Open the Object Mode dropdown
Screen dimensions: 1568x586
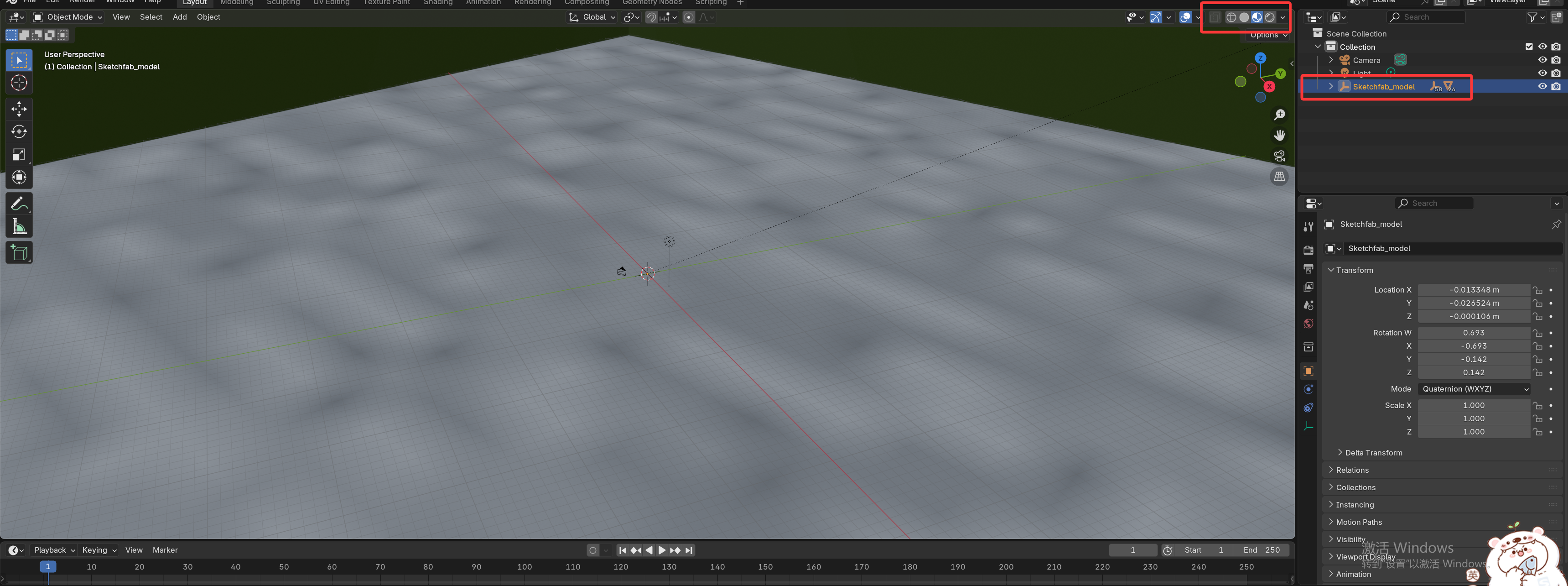(x=68, y=17)
